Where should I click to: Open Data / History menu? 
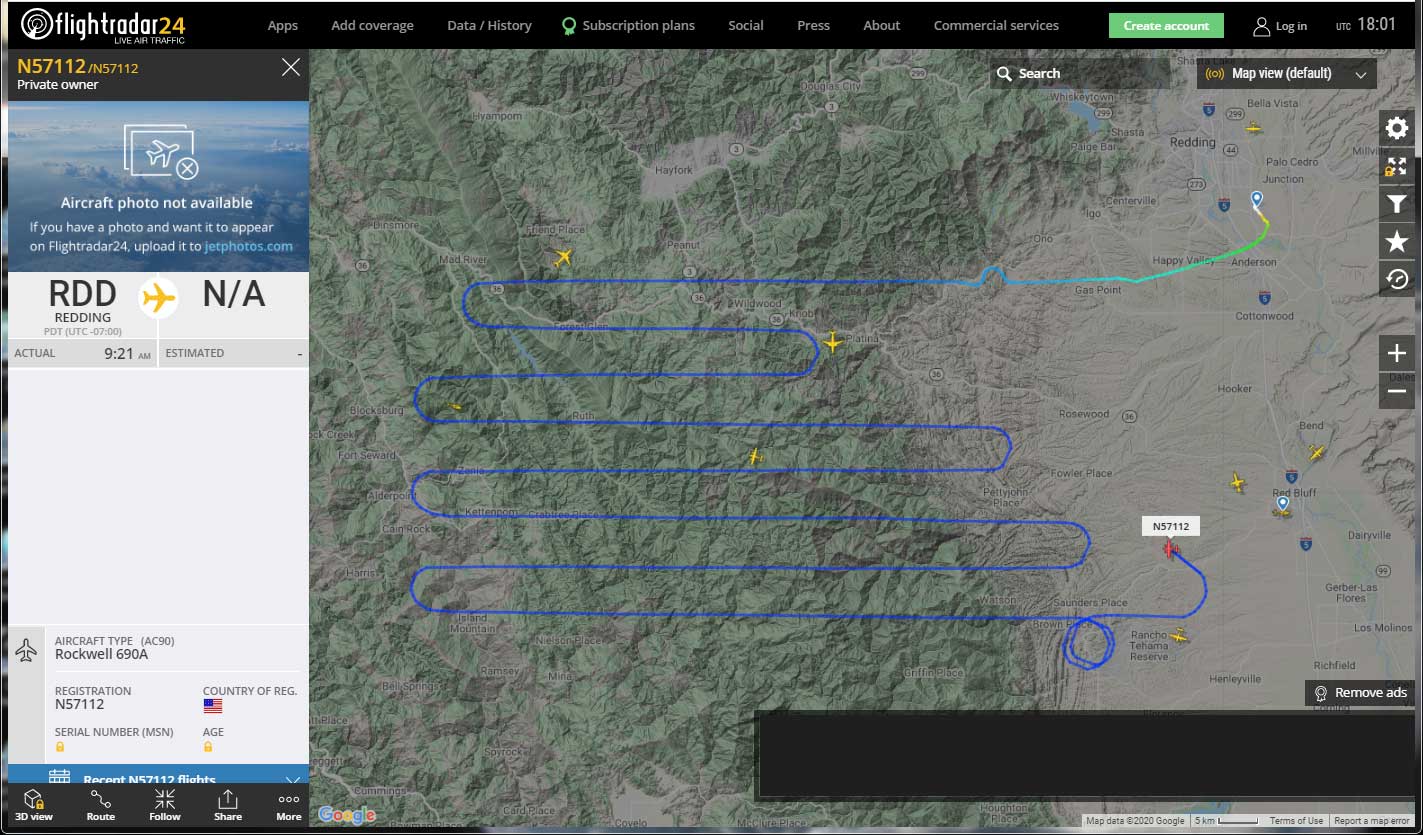point(489,25)
